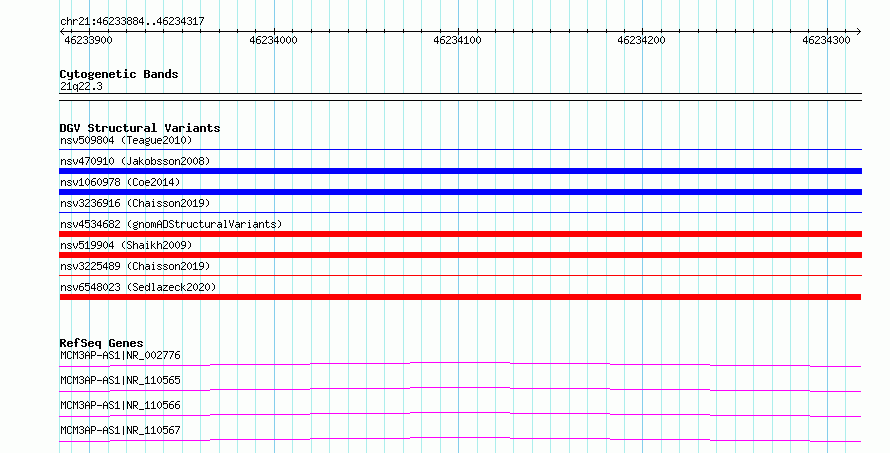
Task: Click the magenta gene line for NR_110565
Action: pyautogui.click(x=460, y=388)
